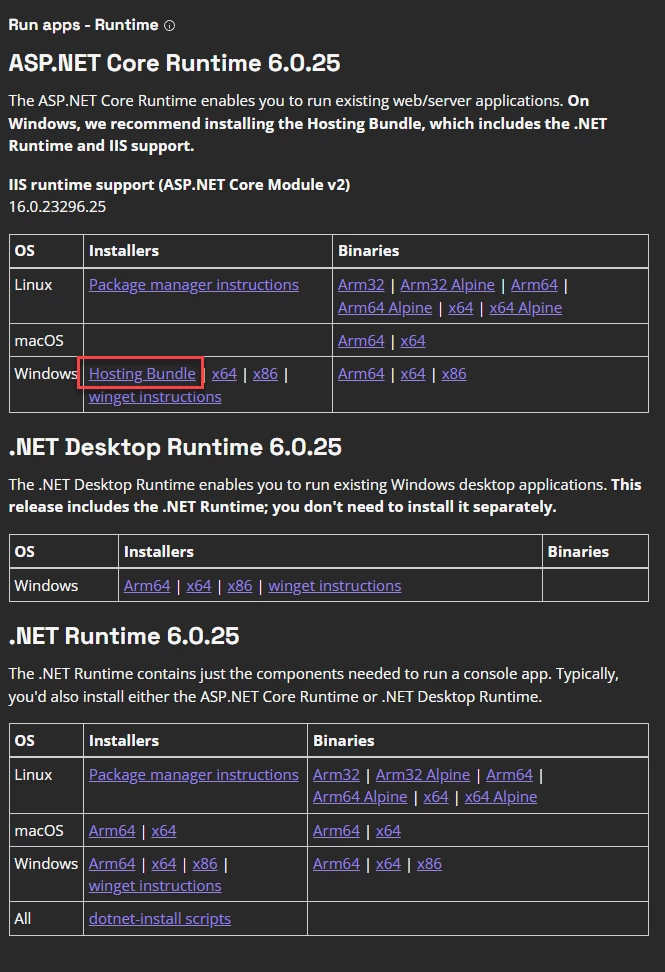Download .NET Runtime Windows x86 installer
The height and width of the screenshot is (972, 665).
(205, 864)
